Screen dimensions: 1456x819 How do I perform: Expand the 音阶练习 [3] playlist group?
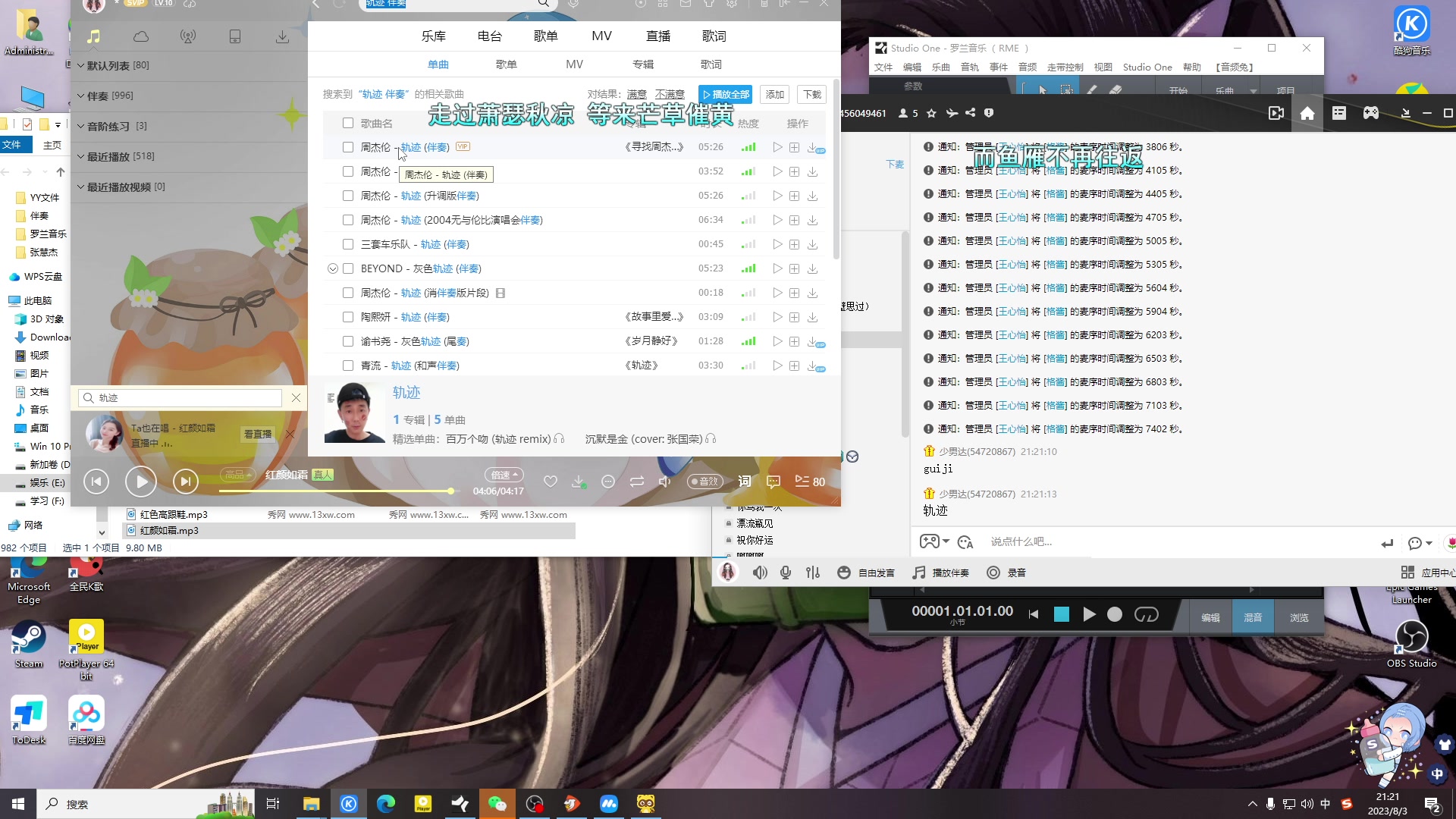pyautogui.click(x=81, y=126)
